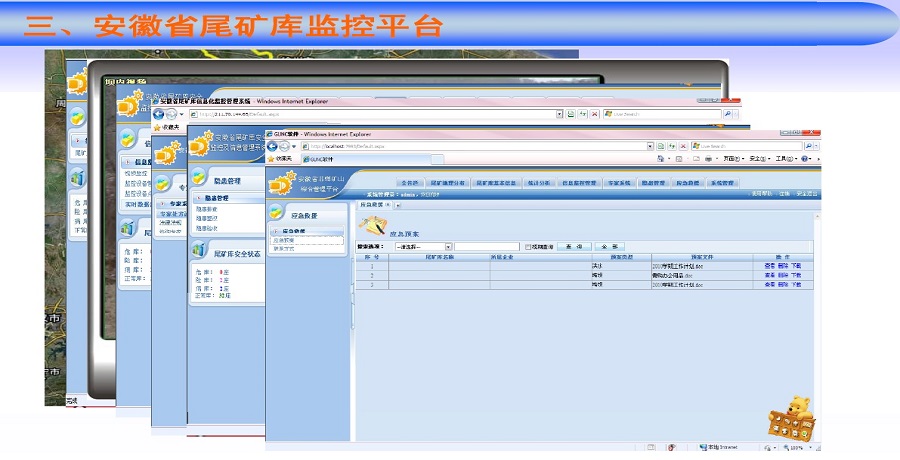Click the search text field next to the dropdown

[x=487, y=246]
